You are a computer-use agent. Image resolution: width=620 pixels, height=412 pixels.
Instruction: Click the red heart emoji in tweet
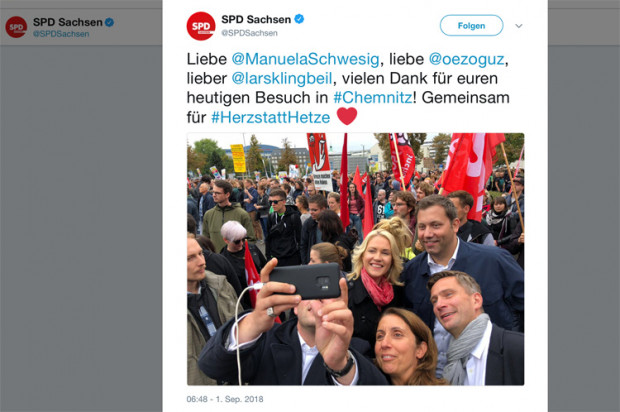pos(347,116)
